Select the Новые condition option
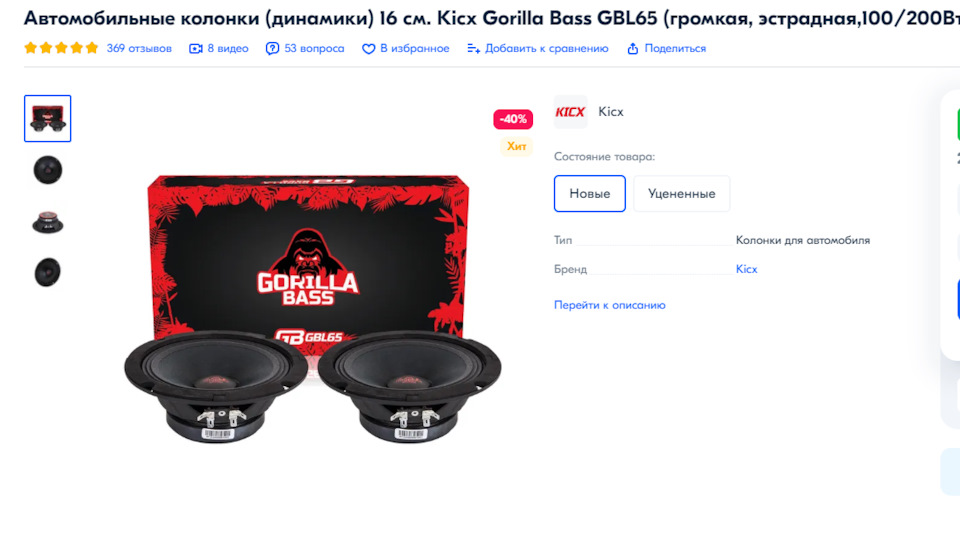 click(x=590, y=194)
